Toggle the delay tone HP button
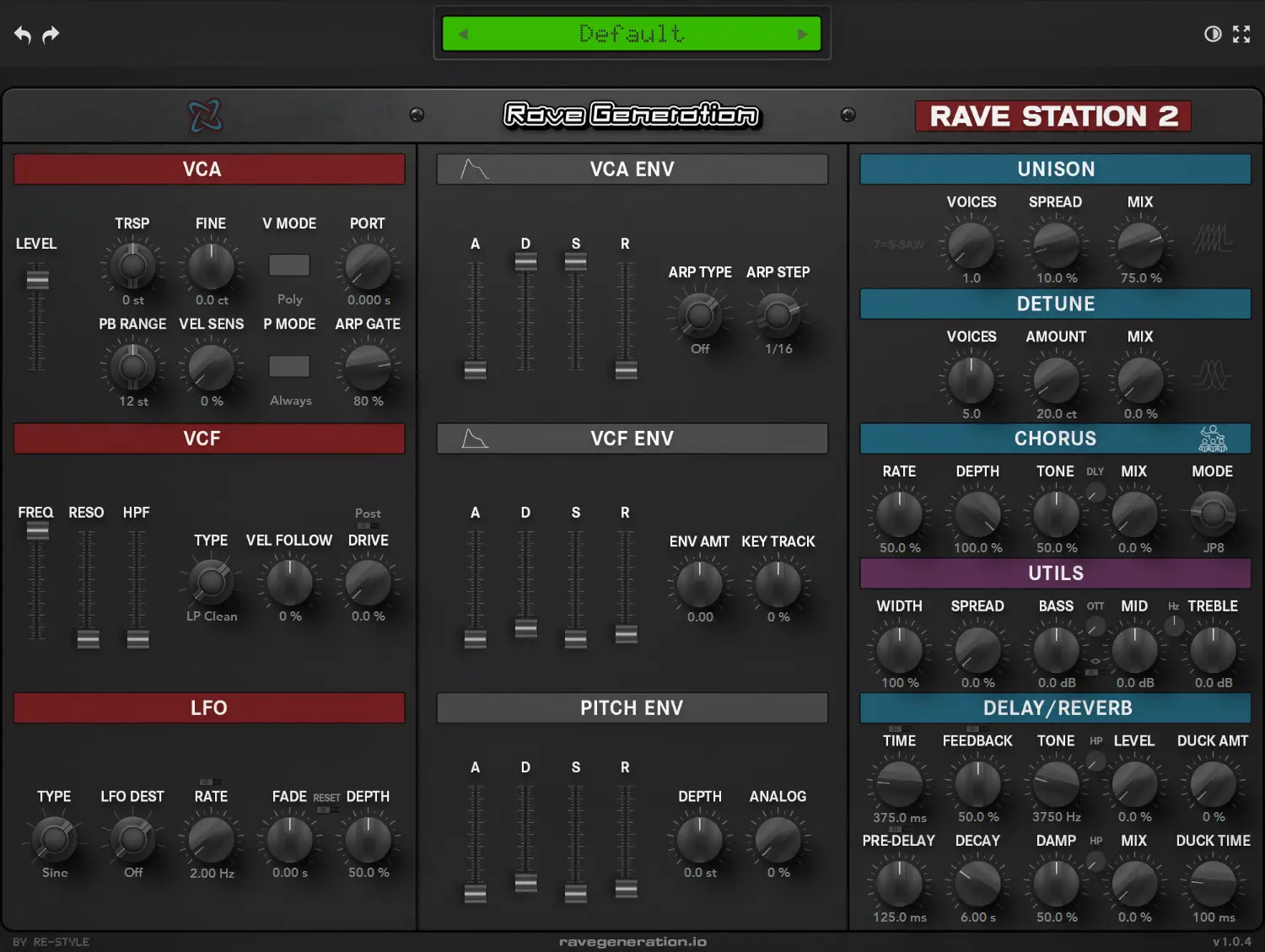Screen dimensions: 1265x952 (1095, 761)
